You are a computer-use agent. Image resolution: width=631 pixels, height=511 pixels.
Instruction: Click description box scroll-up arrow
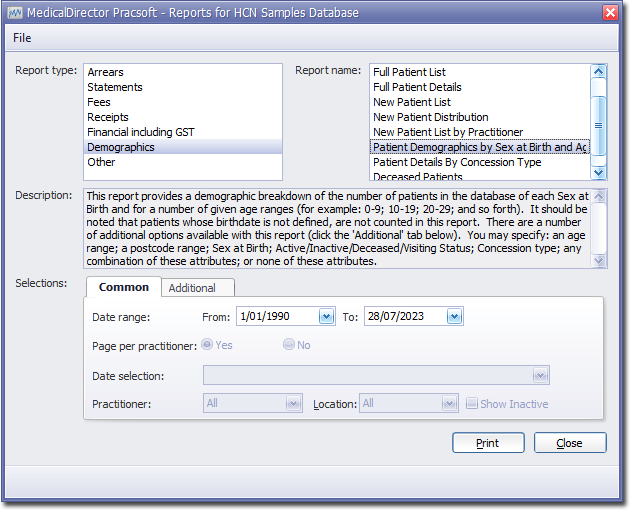click(598, 196)
